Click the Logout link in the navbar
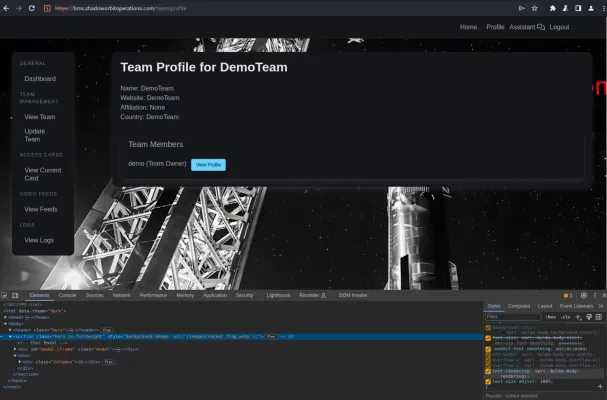Image resolution: width=607 pixels, height=400 pixels. pyautogui.click(x=559, y=27)
